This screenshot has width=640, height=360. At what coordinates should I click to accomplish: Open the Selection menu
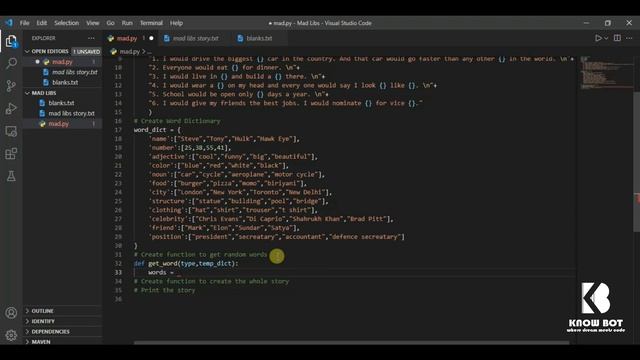67,23
